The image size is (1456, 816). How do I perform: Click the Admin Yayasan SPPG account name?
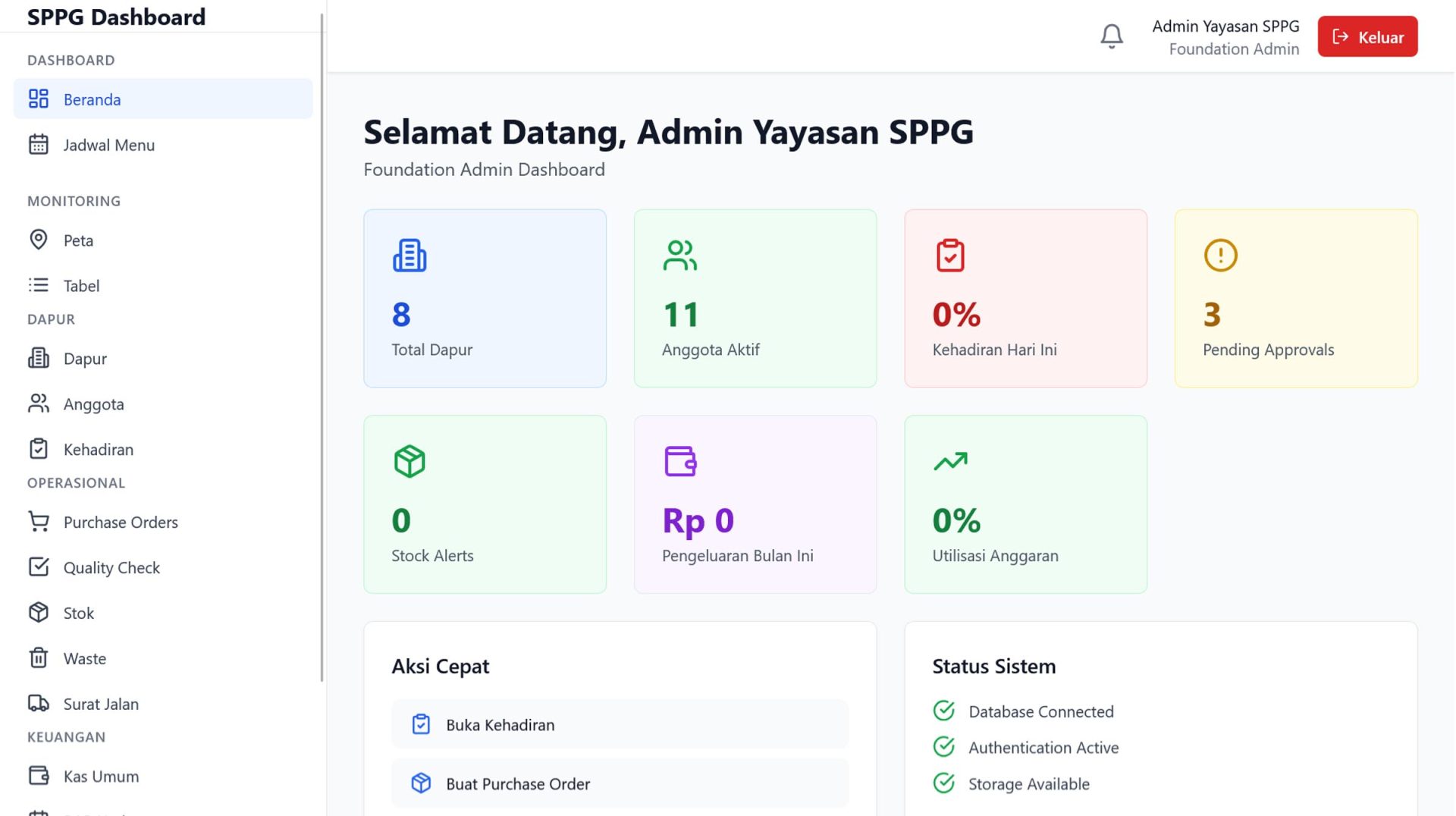point(1225,26)
